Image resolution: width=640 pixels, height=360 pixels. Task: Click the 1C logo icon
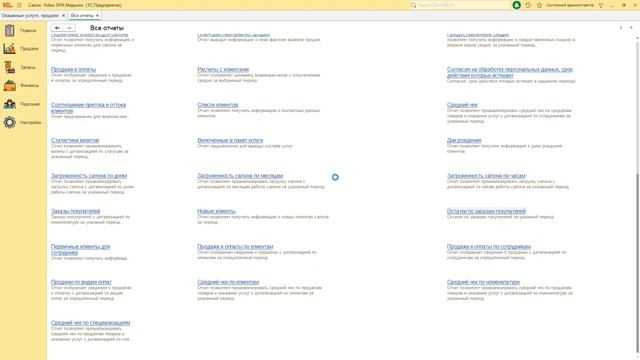coord(7,5)
